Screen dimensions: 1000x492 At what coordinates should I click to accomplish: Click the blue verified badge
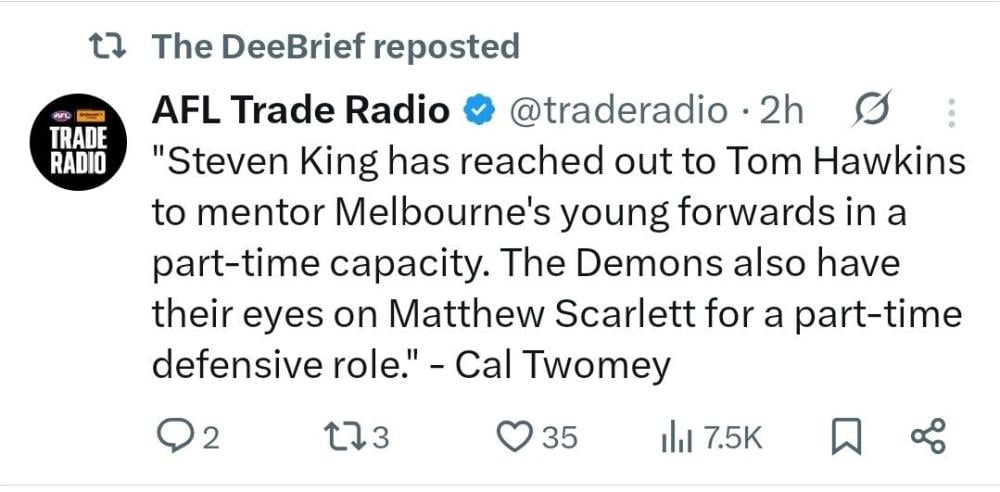coord(481,111)
